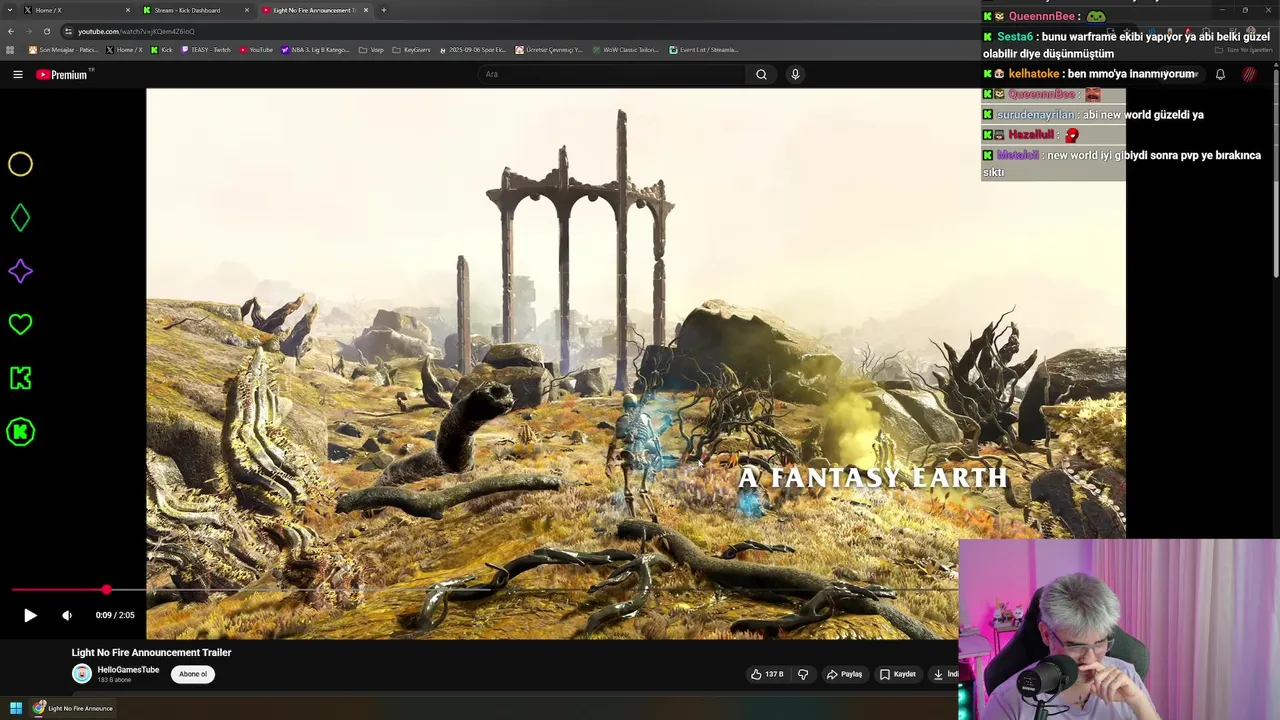This screenshot has width=1280, height=720.
Task: Open the YouTube hamburger guide menu
Action: click(18, 74)
